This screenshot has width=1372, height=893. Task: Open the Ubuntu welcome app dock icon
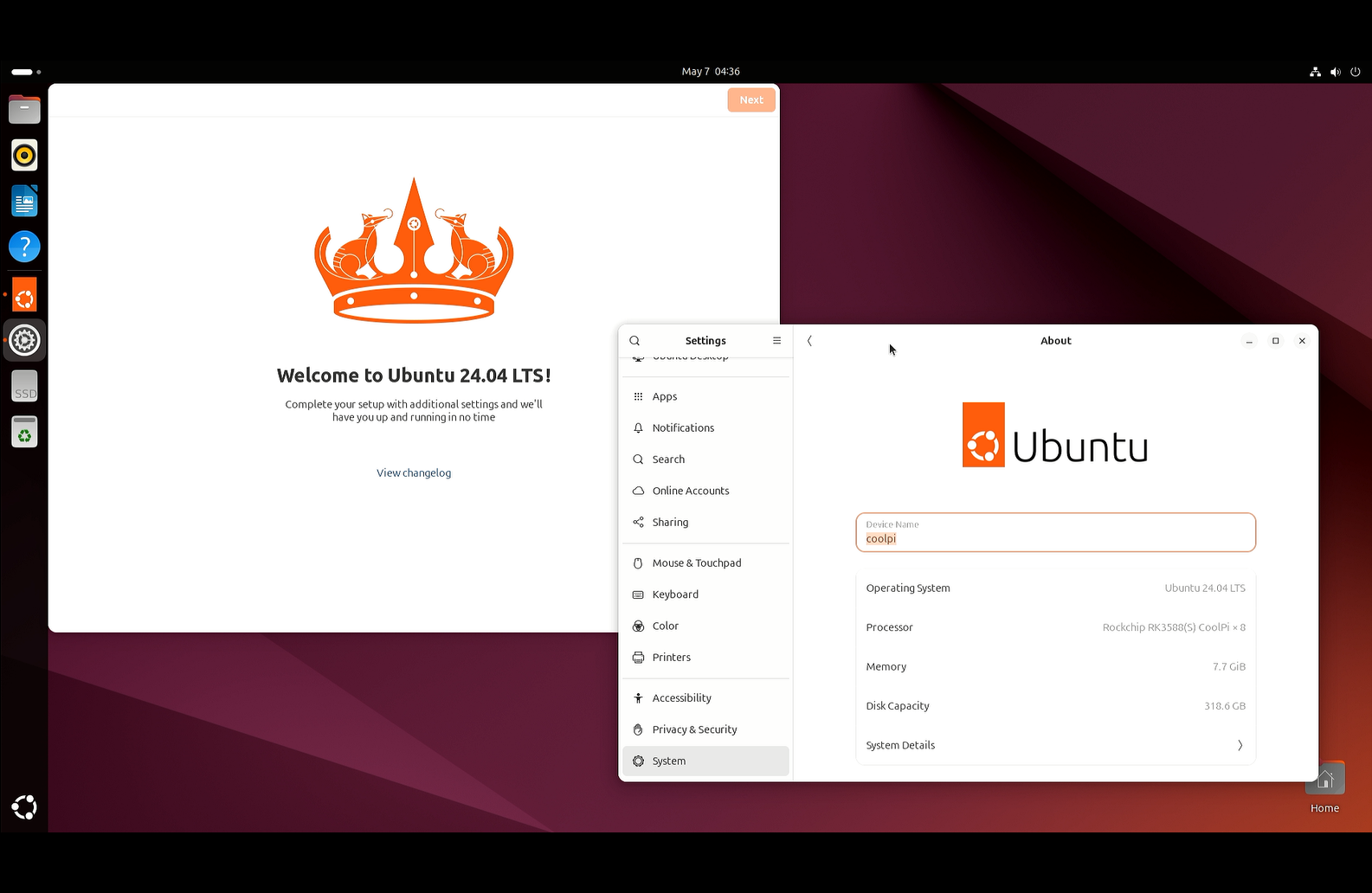coord(24,294)
